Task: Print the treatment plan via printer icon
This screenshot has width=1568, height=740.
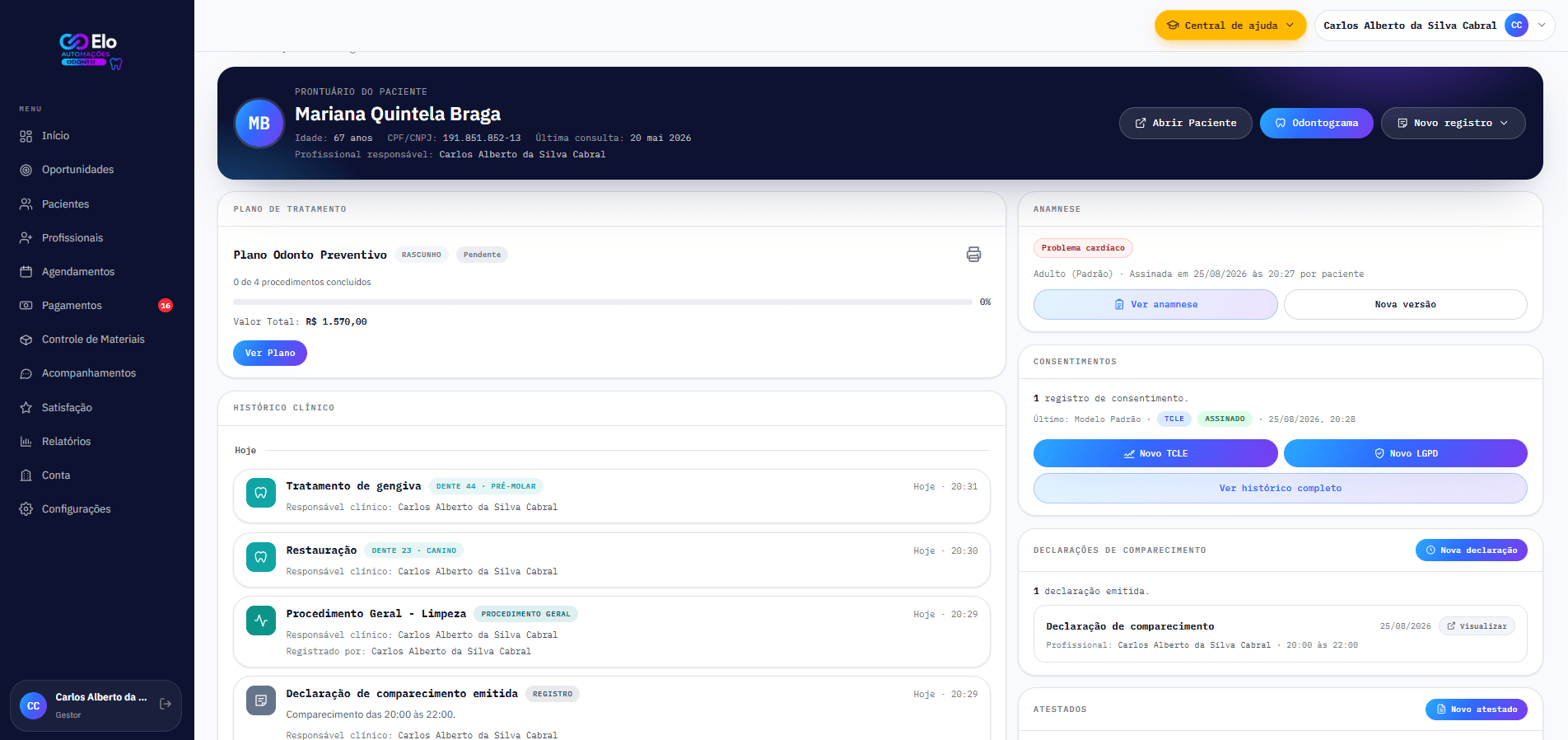Action: 973,255
